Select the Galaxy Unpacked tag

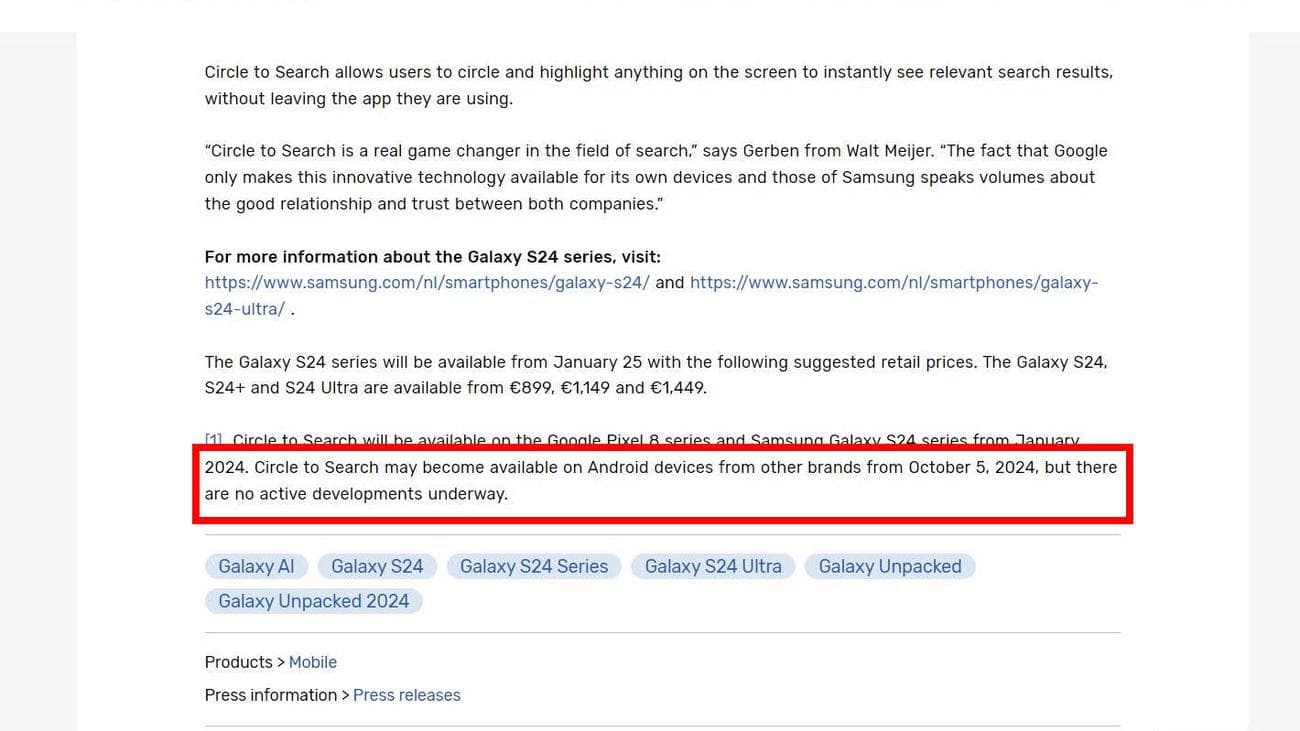[889, 566]
